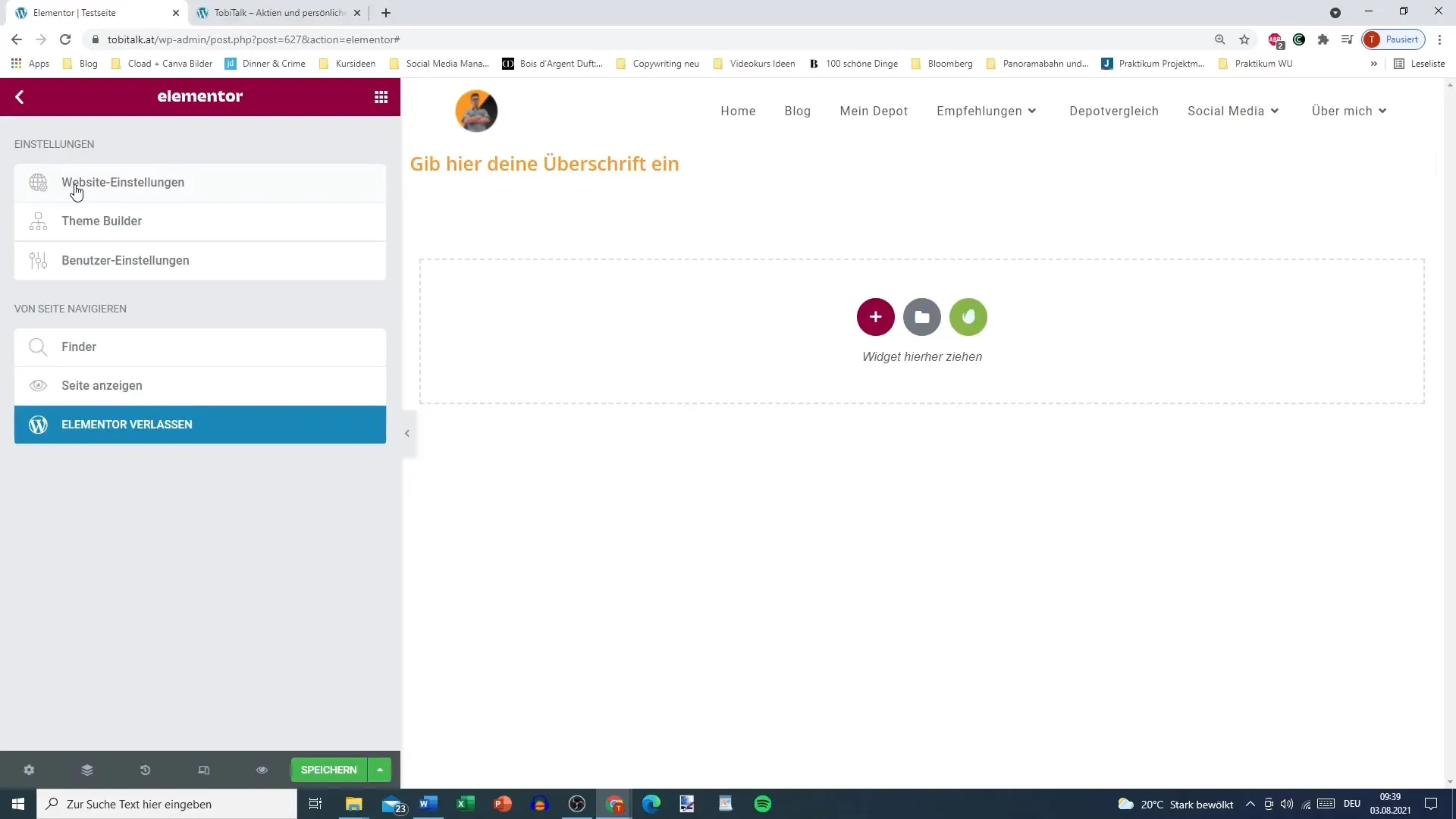
Task: Open Theme Builder
Action: [200, 221]
